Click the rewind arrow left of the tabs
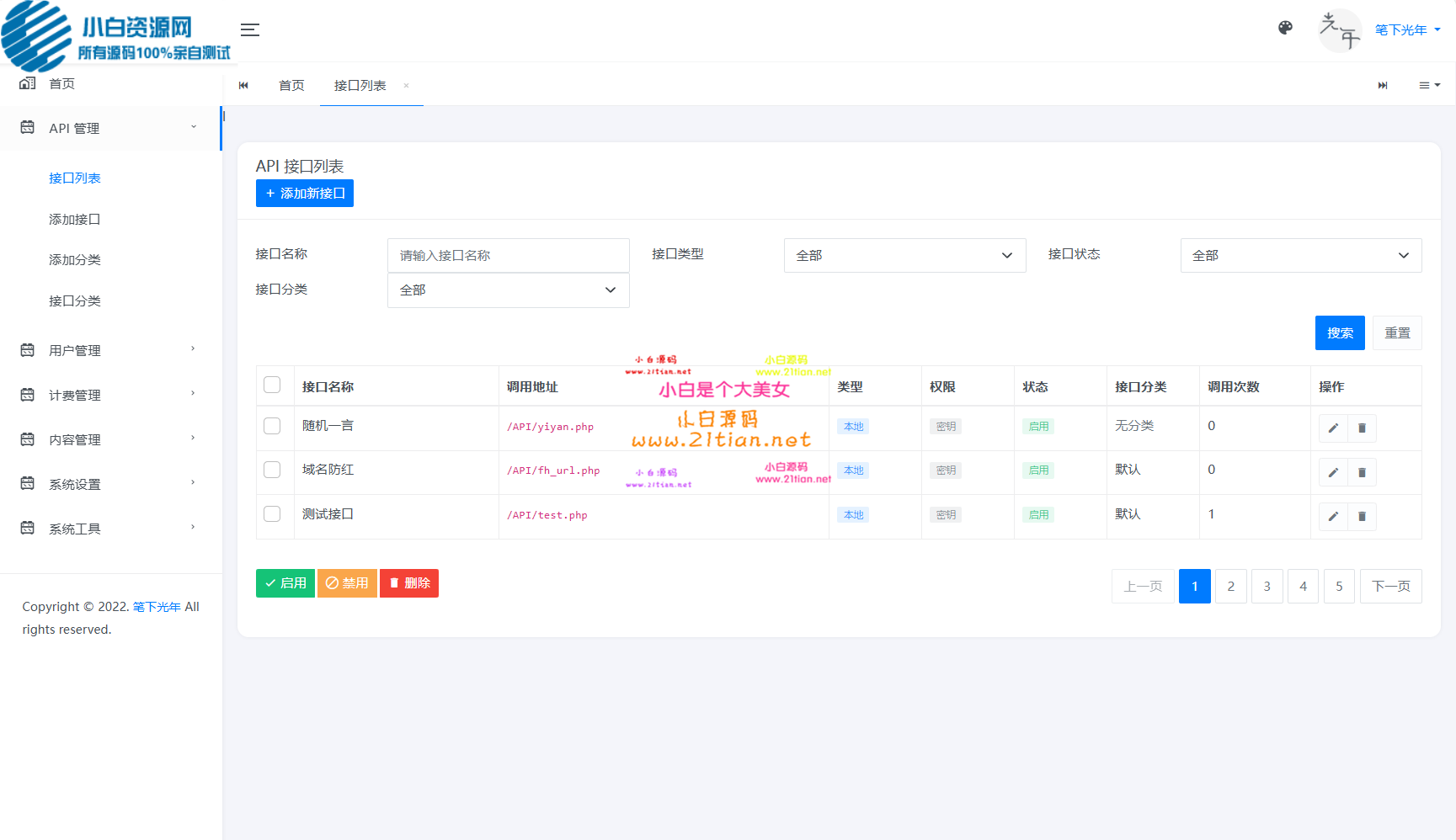Image resolution: width=1456 pixels, height=840 pixels. click(243, 85)
